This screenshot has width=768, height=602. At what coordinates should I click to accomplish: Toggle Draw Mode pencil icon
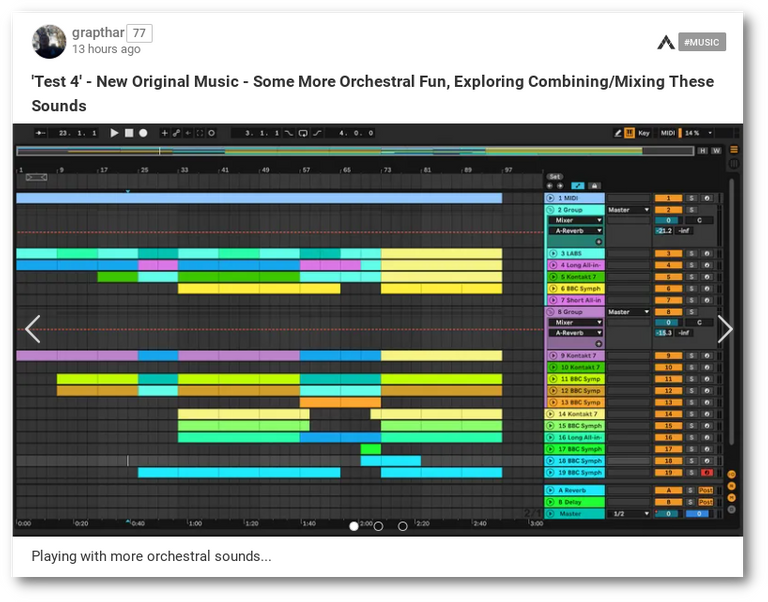pyautogui.click(x=618, y=133)
